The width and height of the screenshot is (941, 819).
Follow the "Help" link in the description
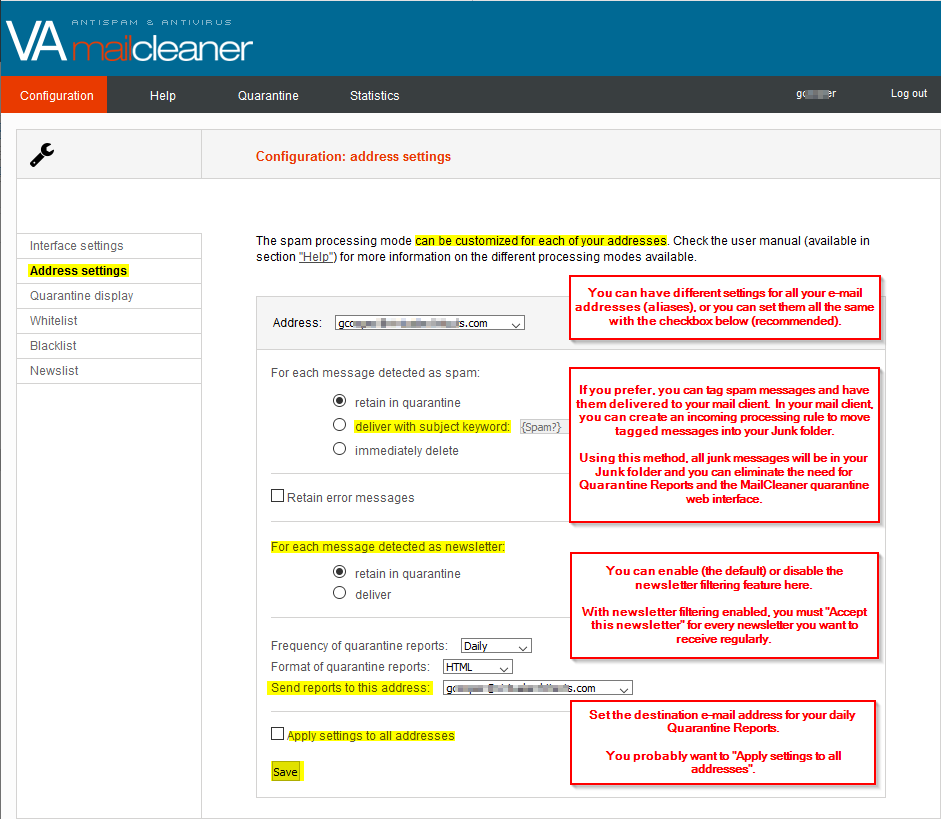click(317, 257)
